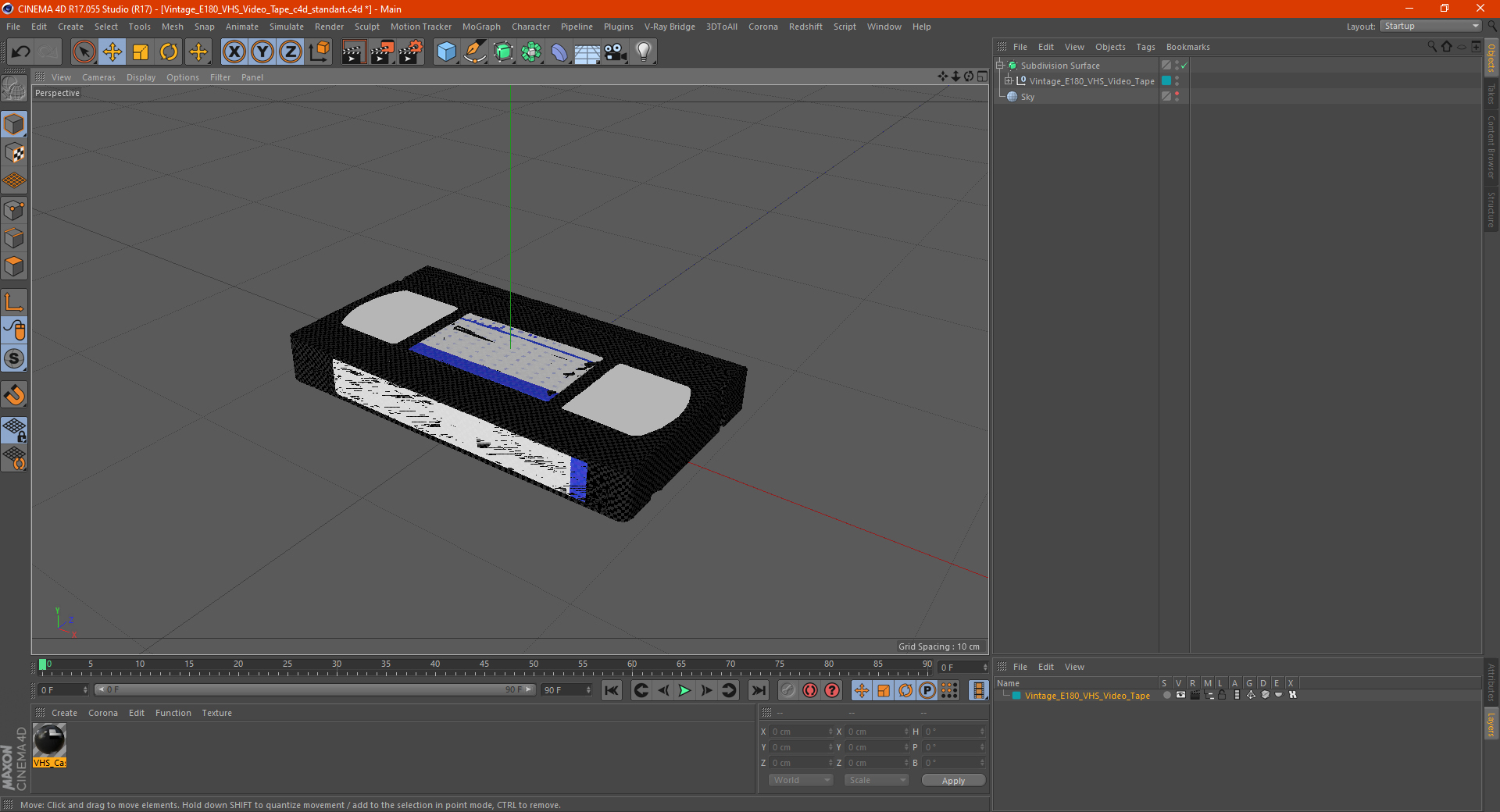Screen dimensions: 1500x812
Task: Open the Layout Startup dropdown
Action: coord(1431,26)
